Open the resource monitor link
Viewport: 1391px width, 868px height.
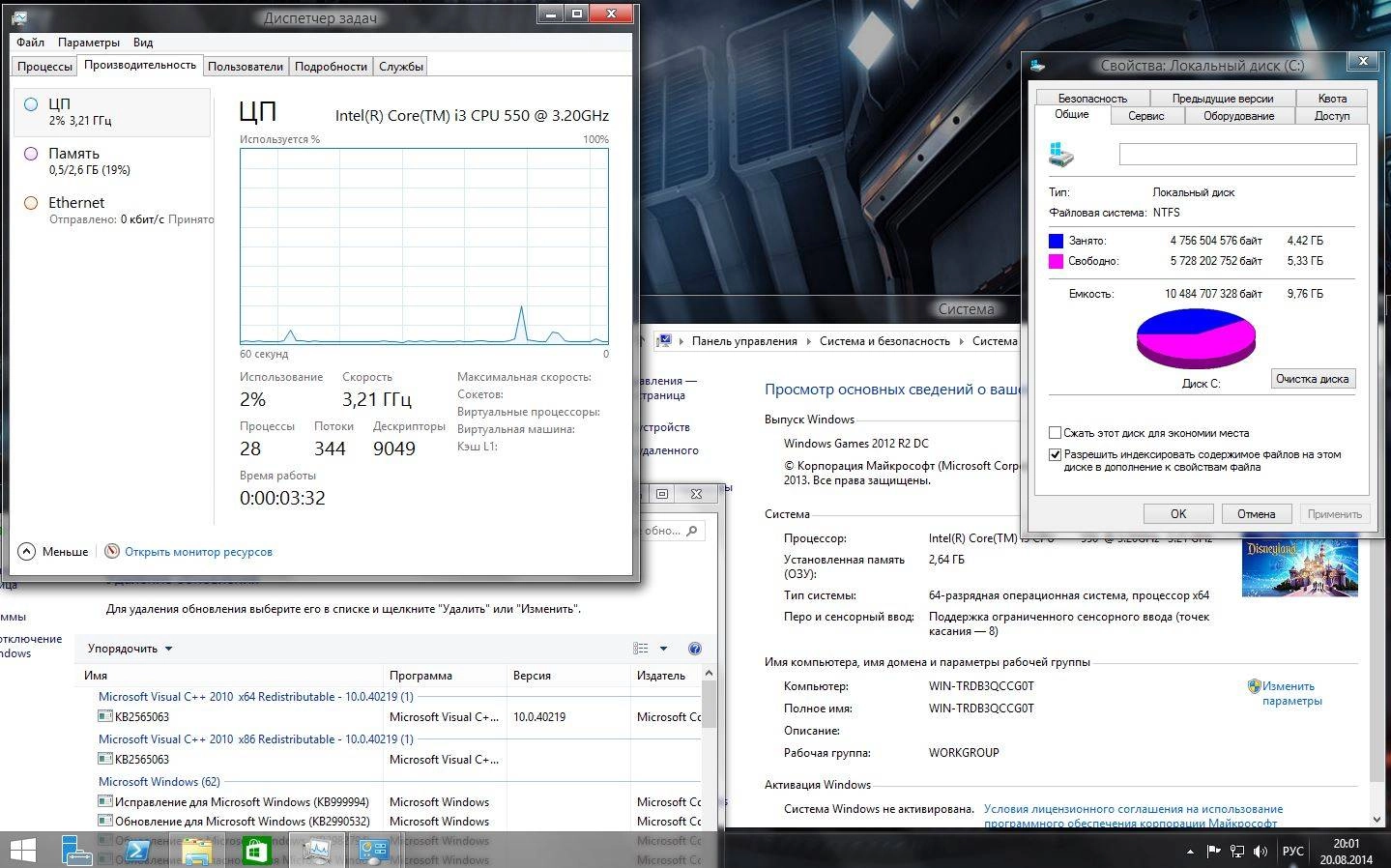point(198,552)
